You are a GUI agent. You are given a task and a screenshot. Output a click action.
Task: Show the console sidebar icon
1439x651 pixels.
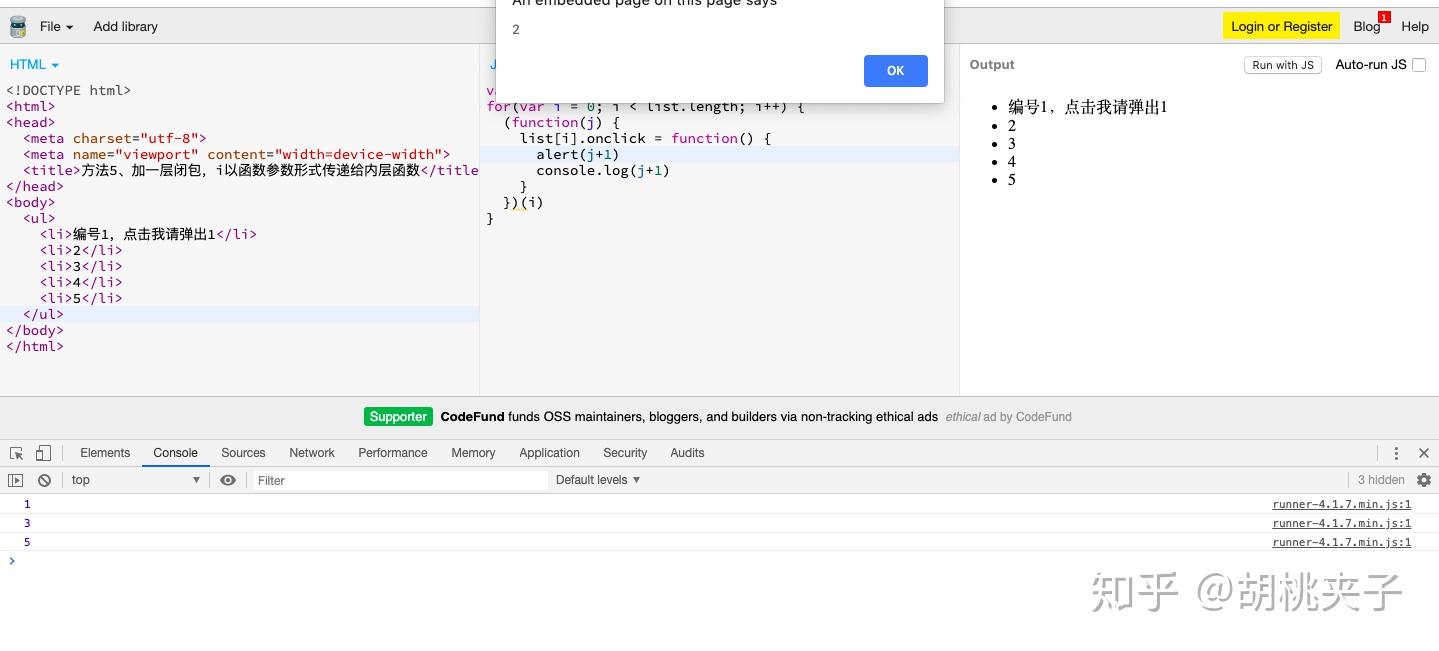15,480
